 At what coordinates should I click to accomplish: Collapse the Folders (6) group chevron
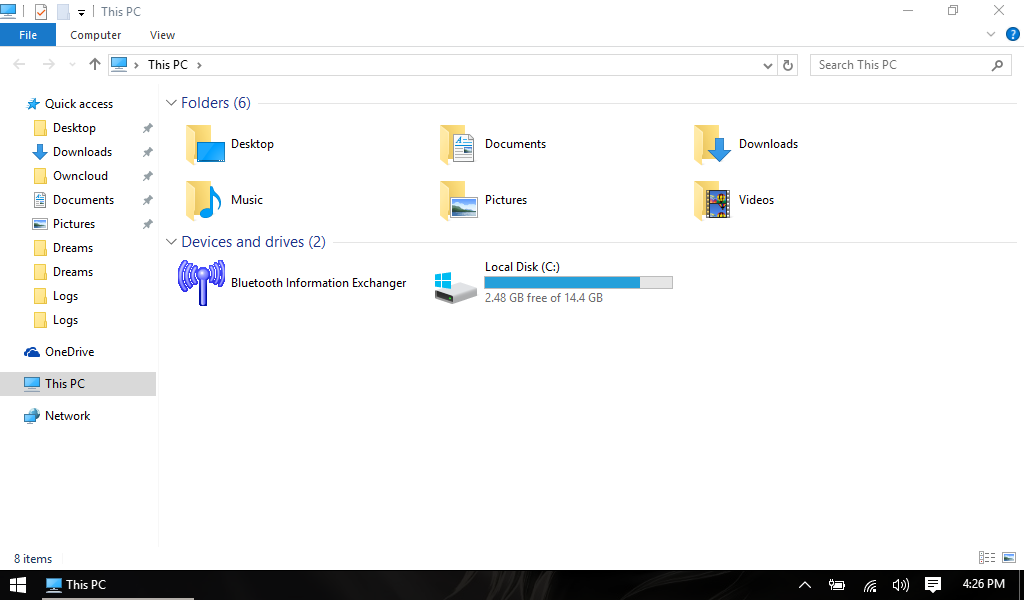pyautogui.click(x=171, y=103)
